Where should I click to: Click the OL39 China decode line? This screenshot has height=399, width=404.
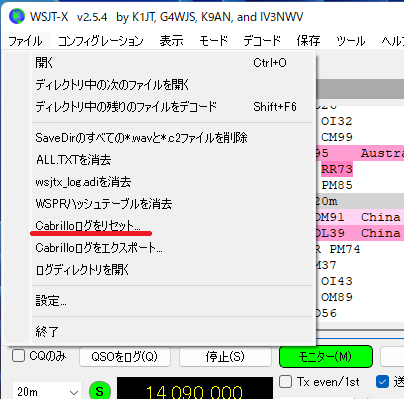coord(360,233)
